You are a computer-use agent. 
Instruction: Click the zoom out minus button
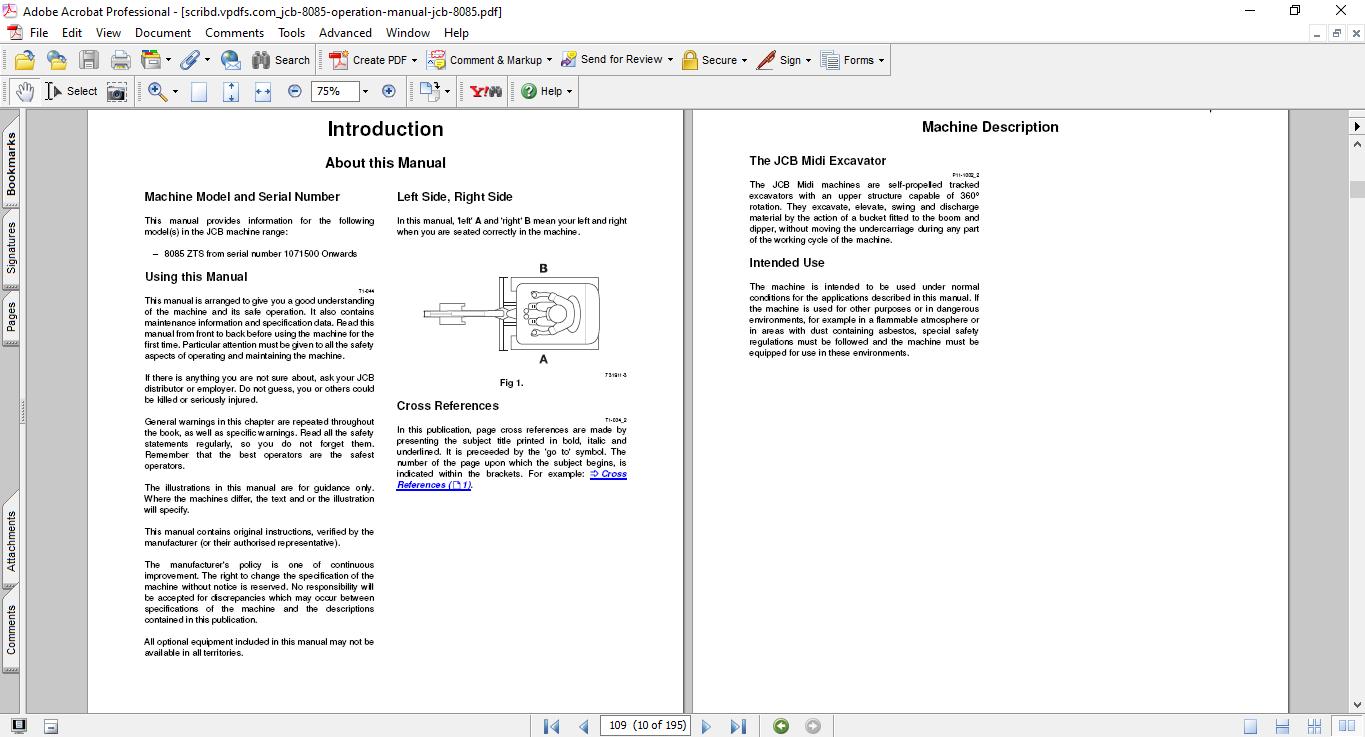pos(295,91)
